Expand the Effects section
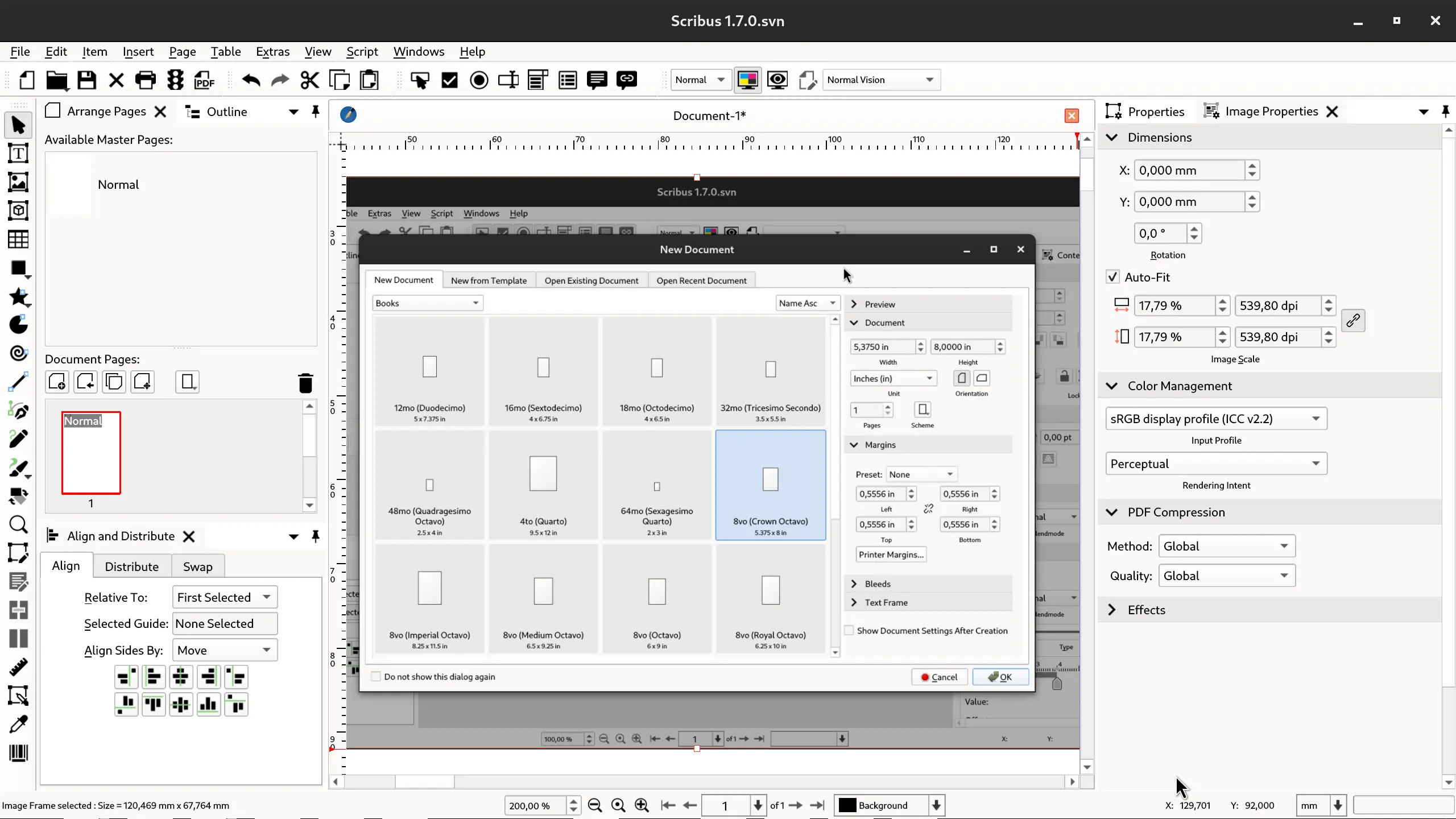 coord(1112,610)
